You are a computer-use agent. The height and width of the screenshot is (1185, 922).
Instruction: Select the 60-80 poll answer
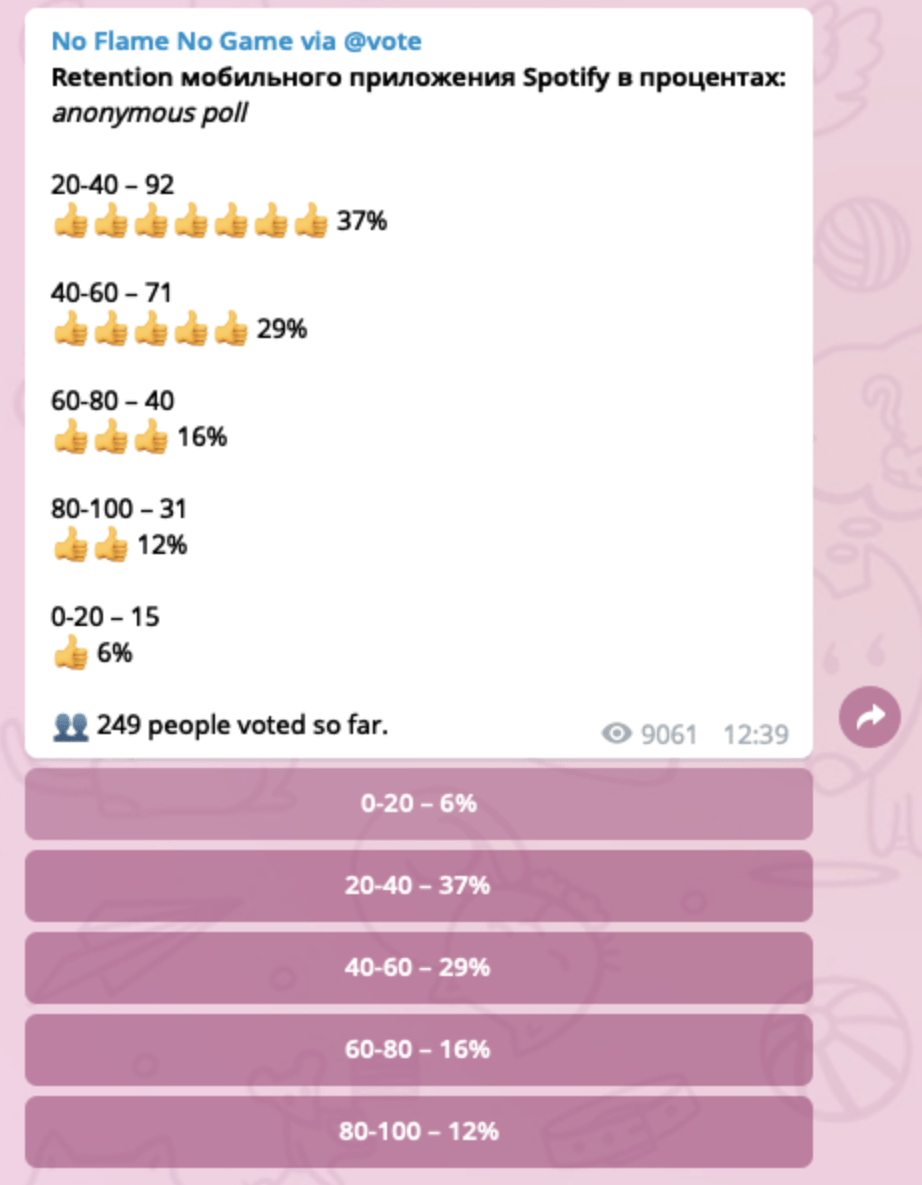(418, 1049)
